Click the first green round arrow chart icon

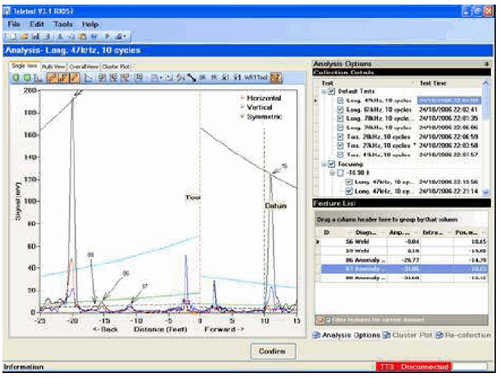coord(16,78)
